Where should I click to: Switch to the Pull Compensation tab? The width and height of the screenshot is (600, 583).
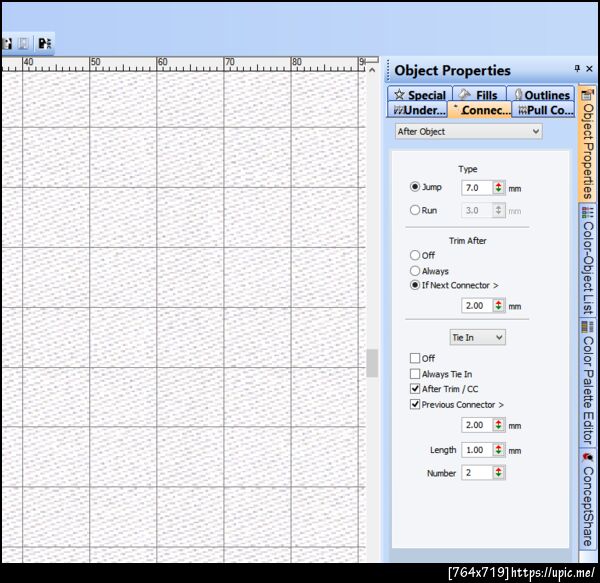point(543,110)
